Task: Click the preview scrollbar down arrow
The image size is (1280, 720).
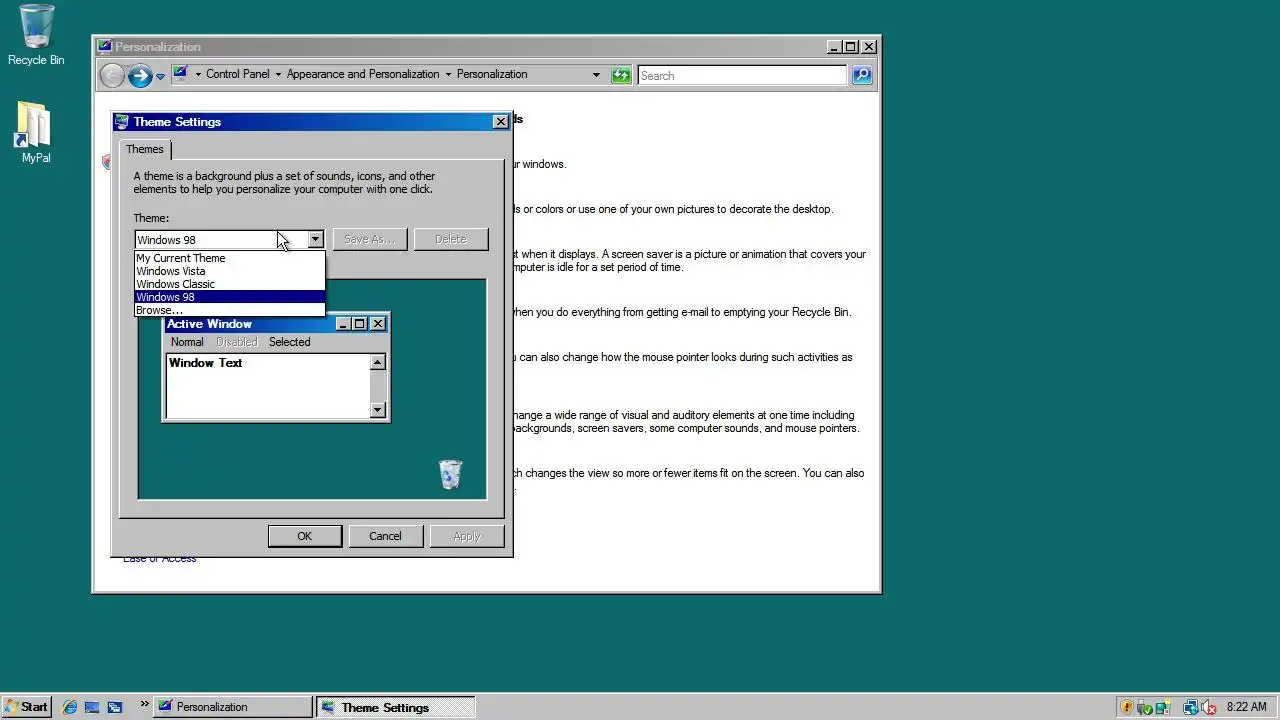Action: pyautogui.click(x=377, y=409)
